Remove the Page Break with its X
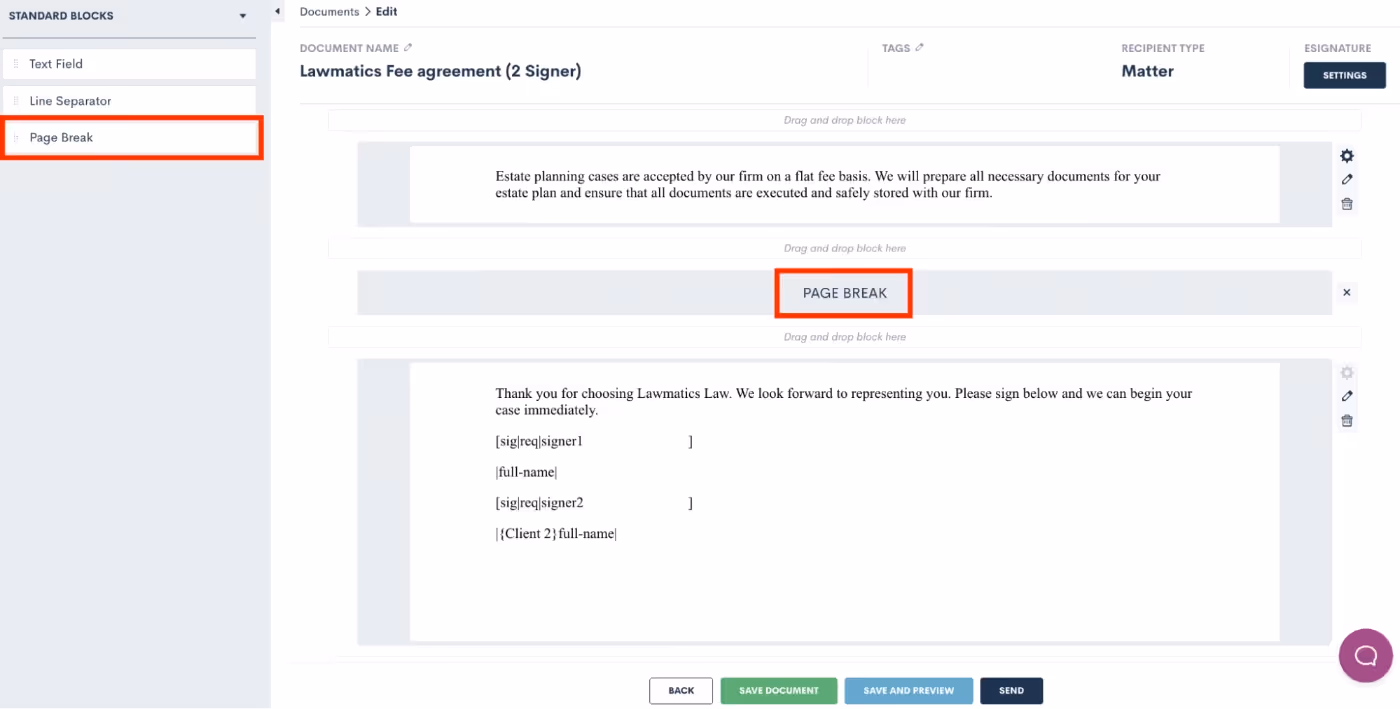 click(x=1347, y=292)
